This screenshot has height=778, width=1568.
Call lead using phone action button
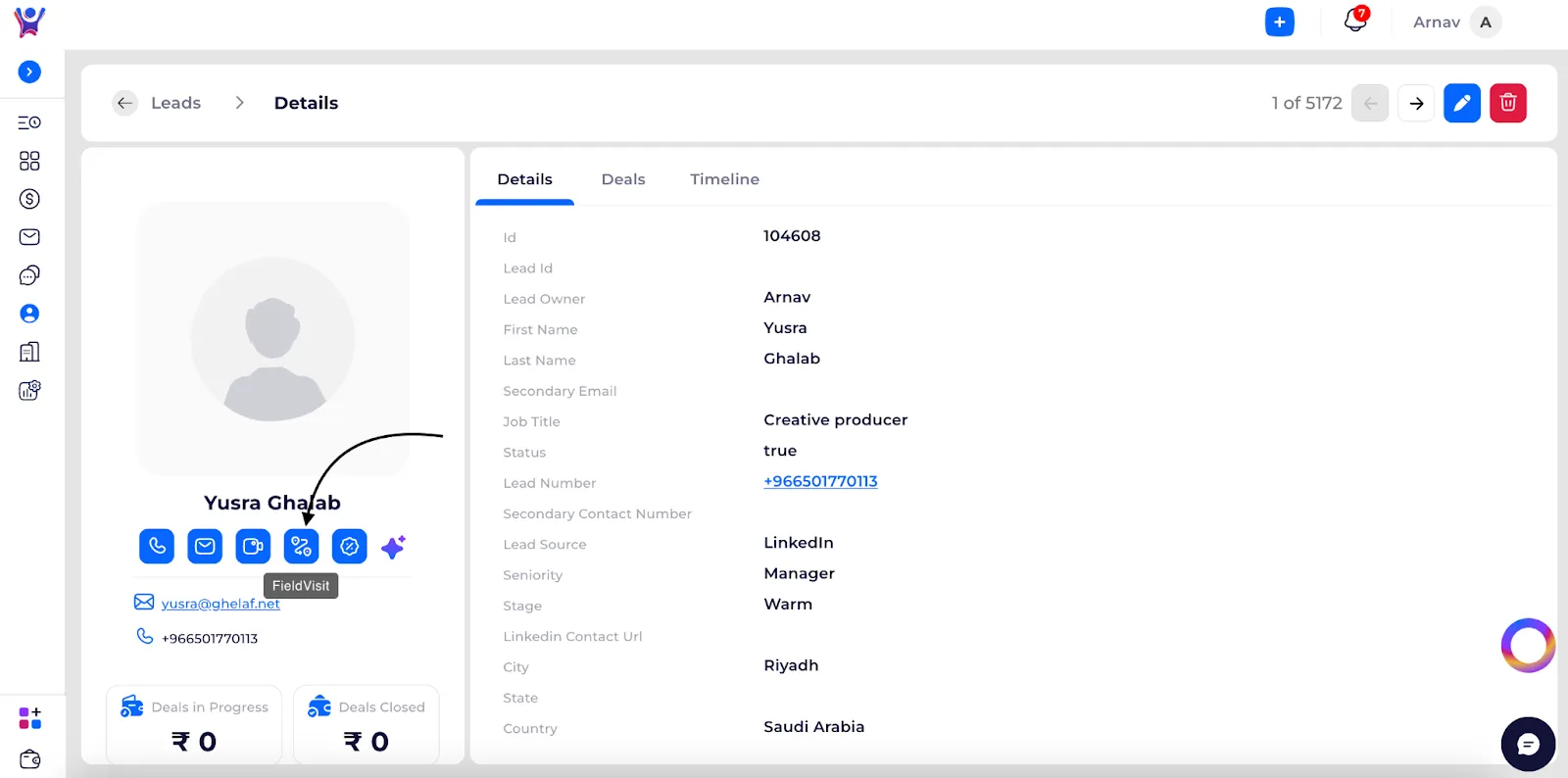[x=157, y=546]
